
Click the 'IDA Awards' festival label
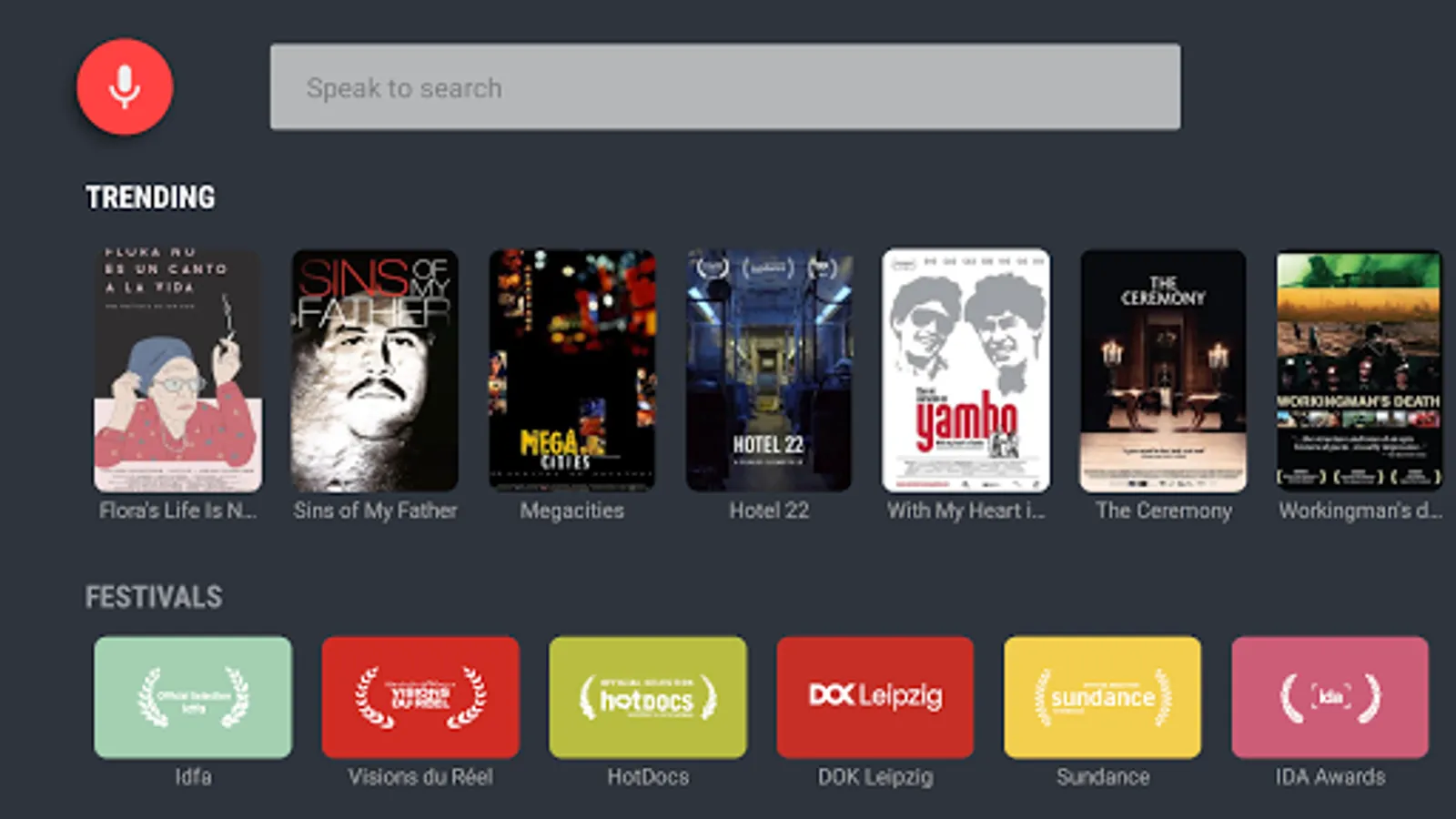click(x=1330, y=776)
